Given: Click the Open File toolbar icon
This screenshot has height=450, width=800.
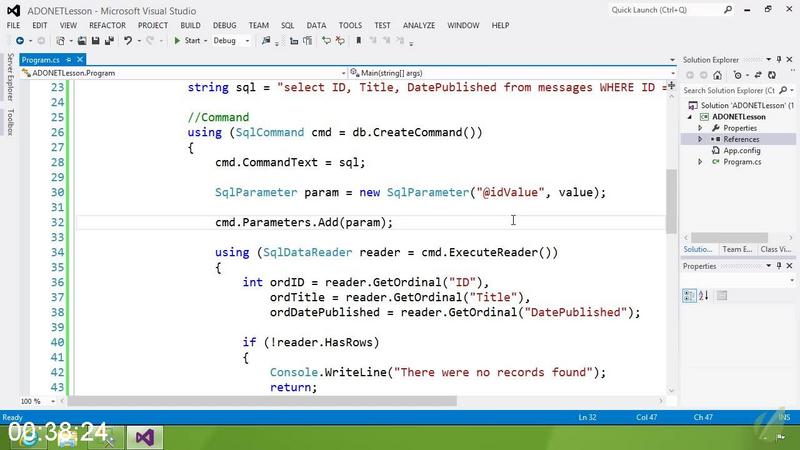Looking at the screenshot, I should [x=82, y=40].
